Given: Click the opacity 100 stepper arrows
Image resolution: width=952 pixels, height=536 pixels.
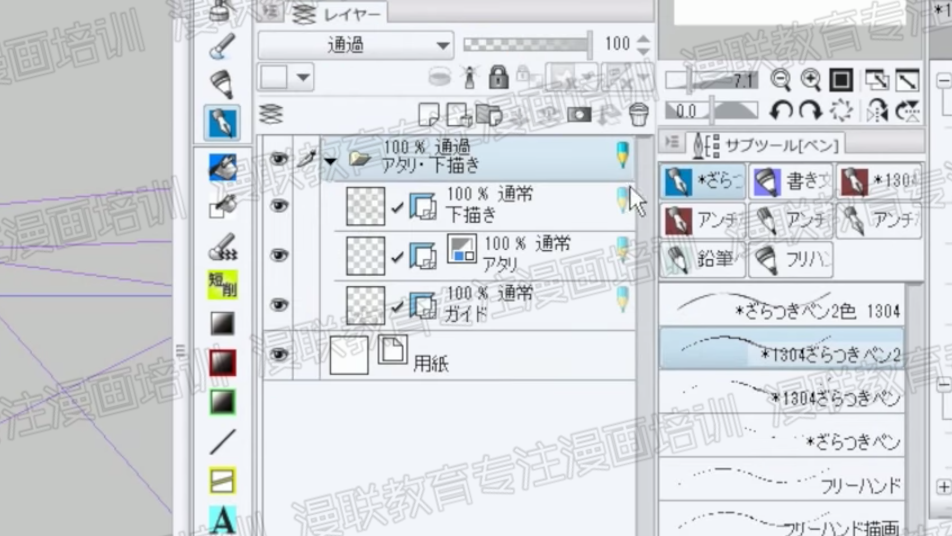Looking at the screenshot, I should [x=644, y=44].
